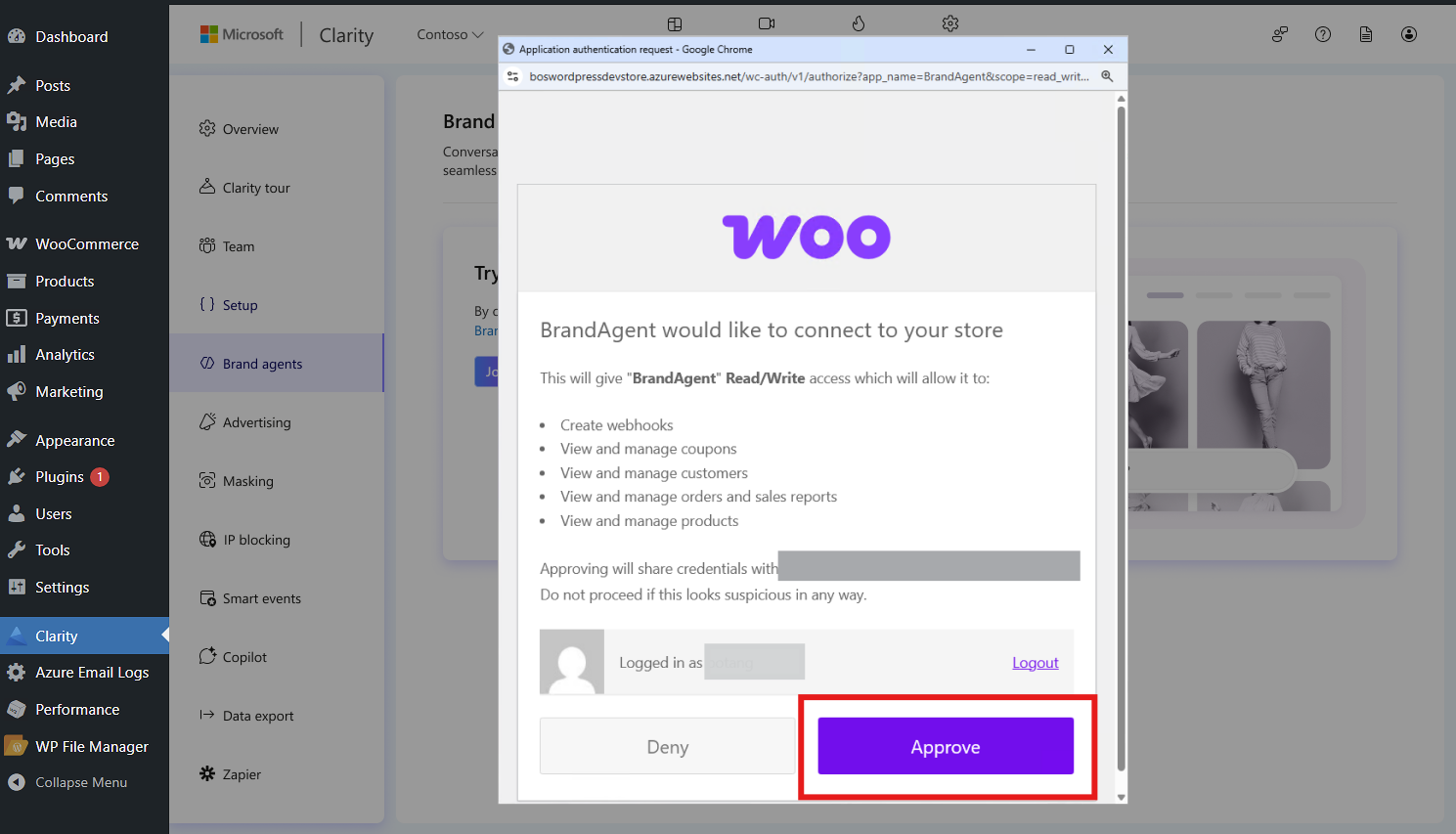This screenshot has width=1456, height=834.
Task: Open Overview in Clarity settings
Action: pos(277,129)
